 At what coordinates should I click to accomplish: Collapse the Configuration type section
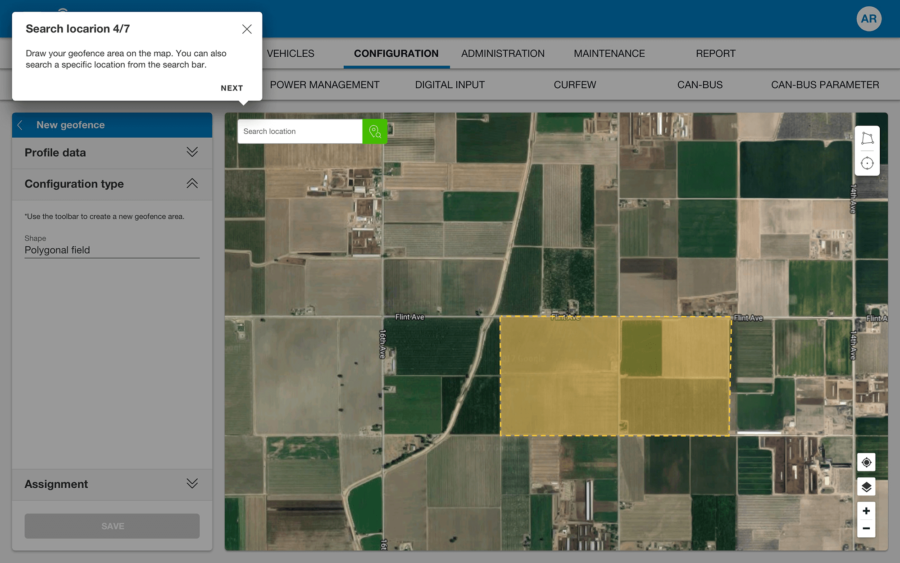point(112,184)
